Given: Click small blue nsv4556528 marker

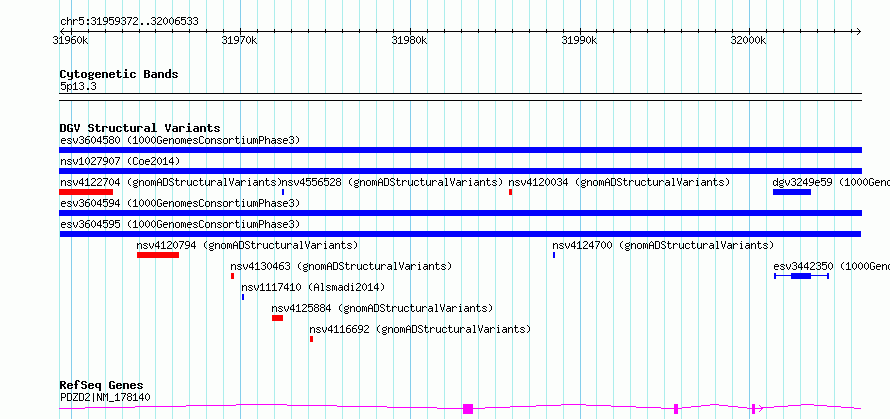Looking at the screenshot, I should pos(283,192).
